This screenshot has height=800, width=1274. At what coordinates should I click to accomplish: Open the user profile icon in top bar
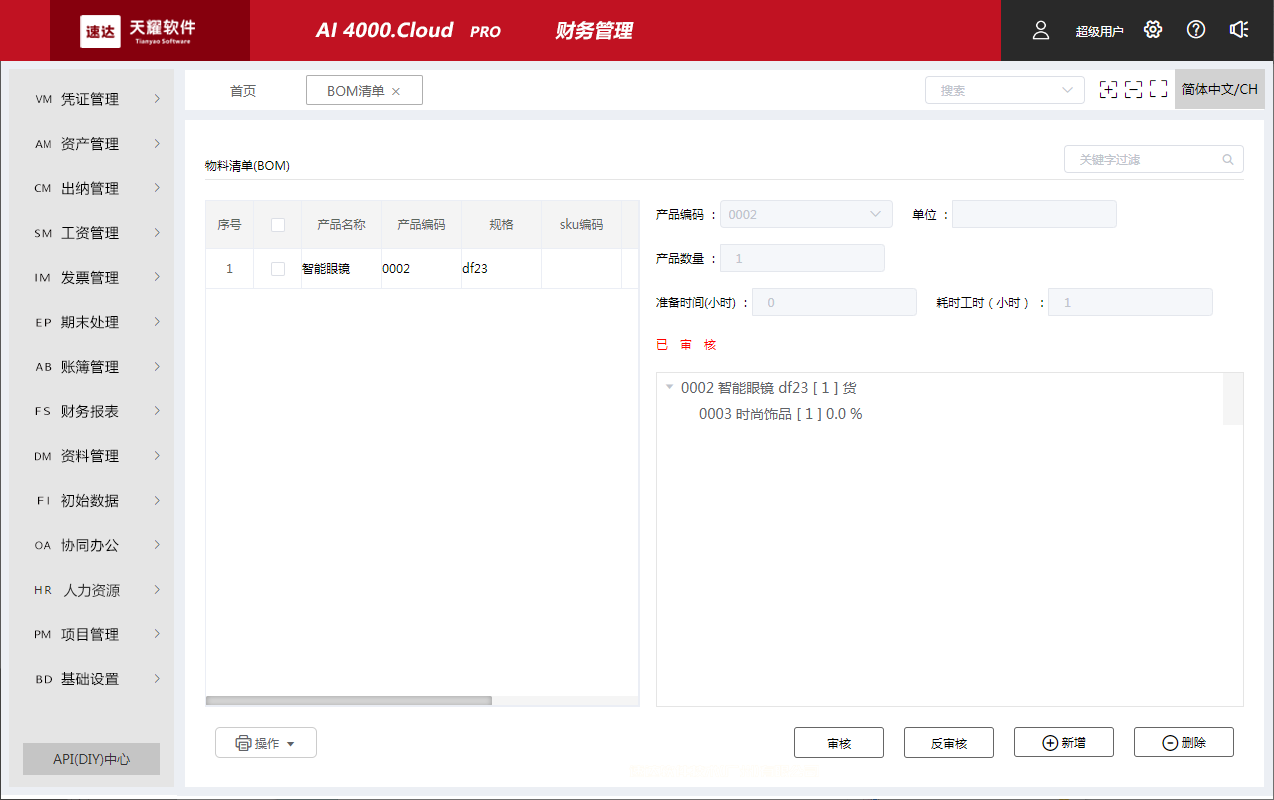[x=1040, y=30]
